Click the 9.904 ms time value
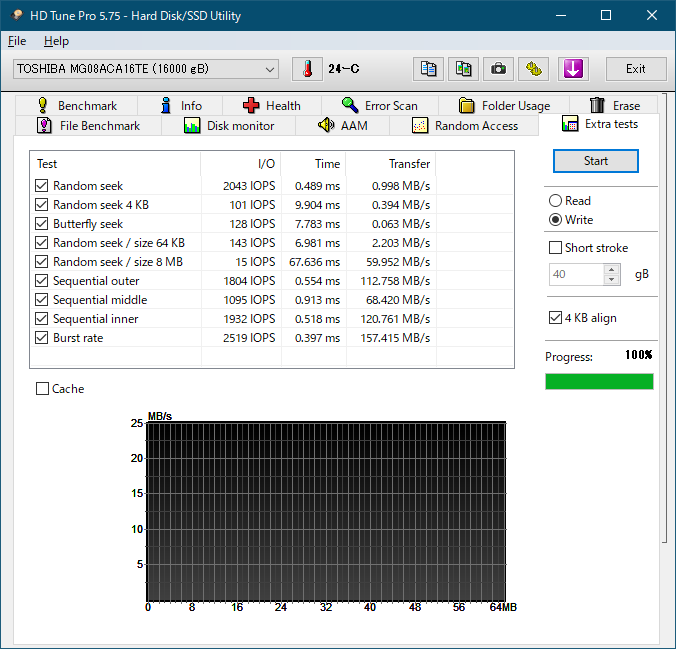This screenshot has height=649, width=676. click(x=318, y=205)
